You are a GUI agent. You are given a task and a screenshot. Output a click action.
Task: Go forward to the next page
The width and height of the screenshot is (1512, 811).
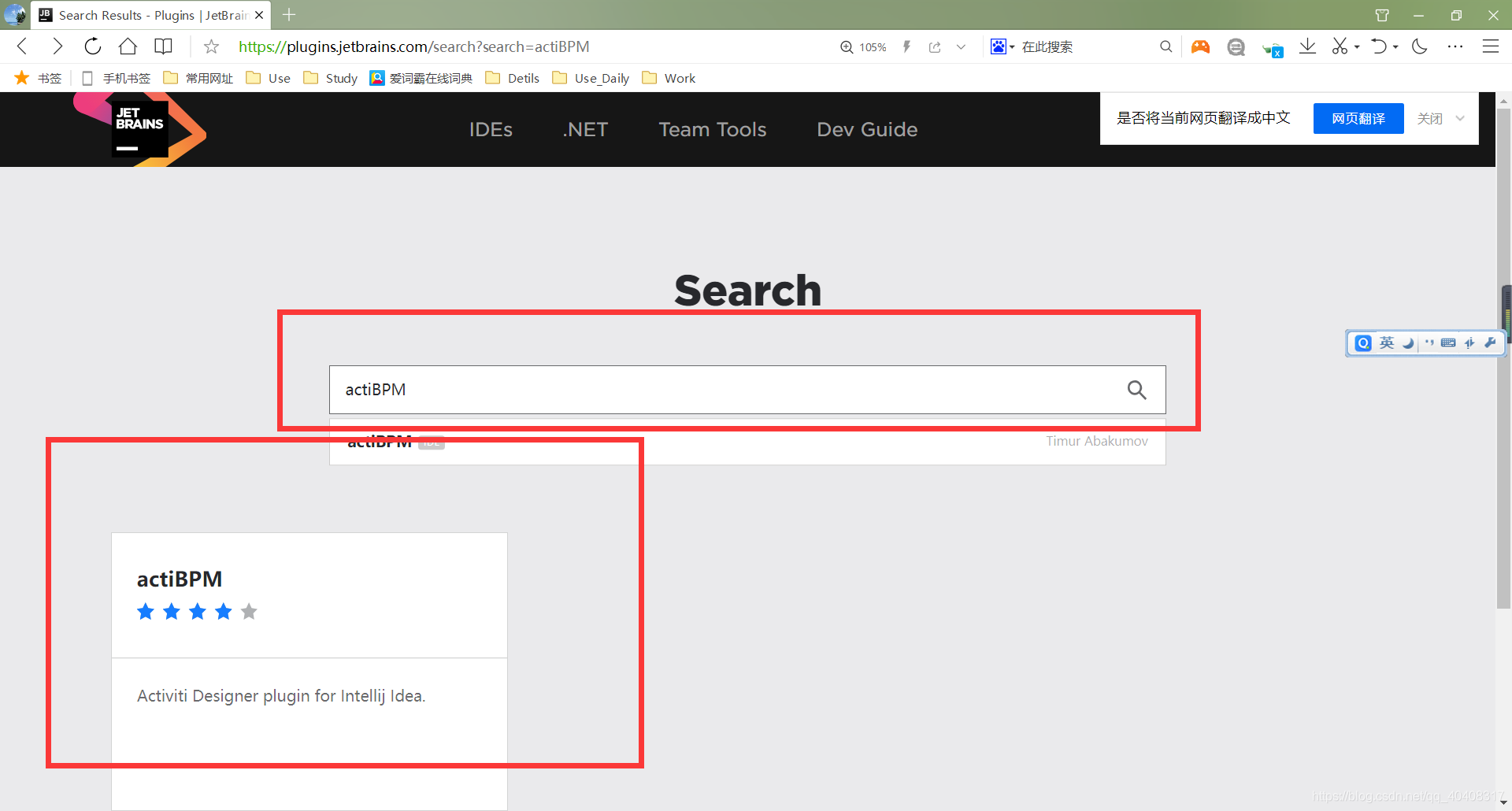(57, 46)
